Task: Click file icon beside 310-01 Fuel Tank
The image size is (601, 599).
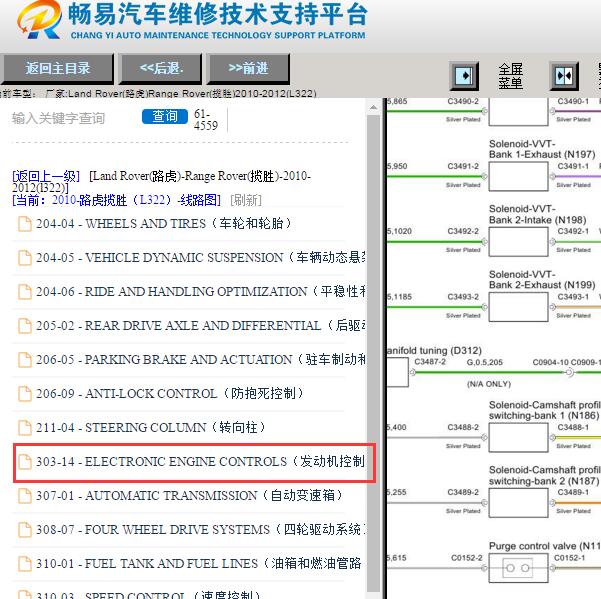Action: click(x=25, y=564)
